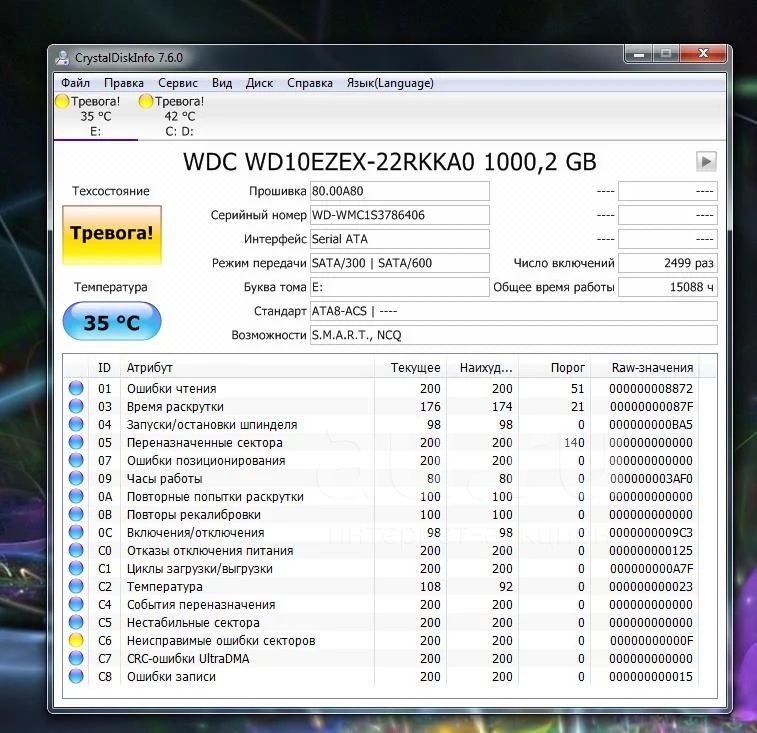Click raw value 00000000000F
The width and height of the screenshot is (757, 733).
point(651,641)
